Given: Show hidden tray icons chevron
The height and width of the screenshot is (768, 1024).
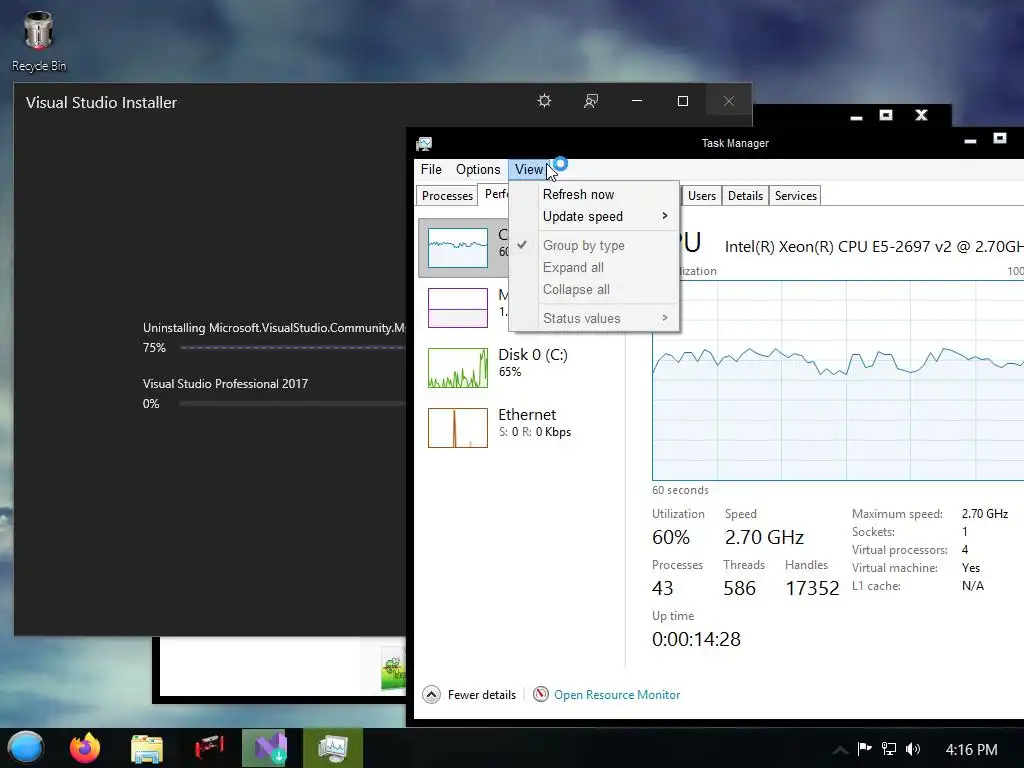Looking at the screenshot, I should click(x=840, y=750).
